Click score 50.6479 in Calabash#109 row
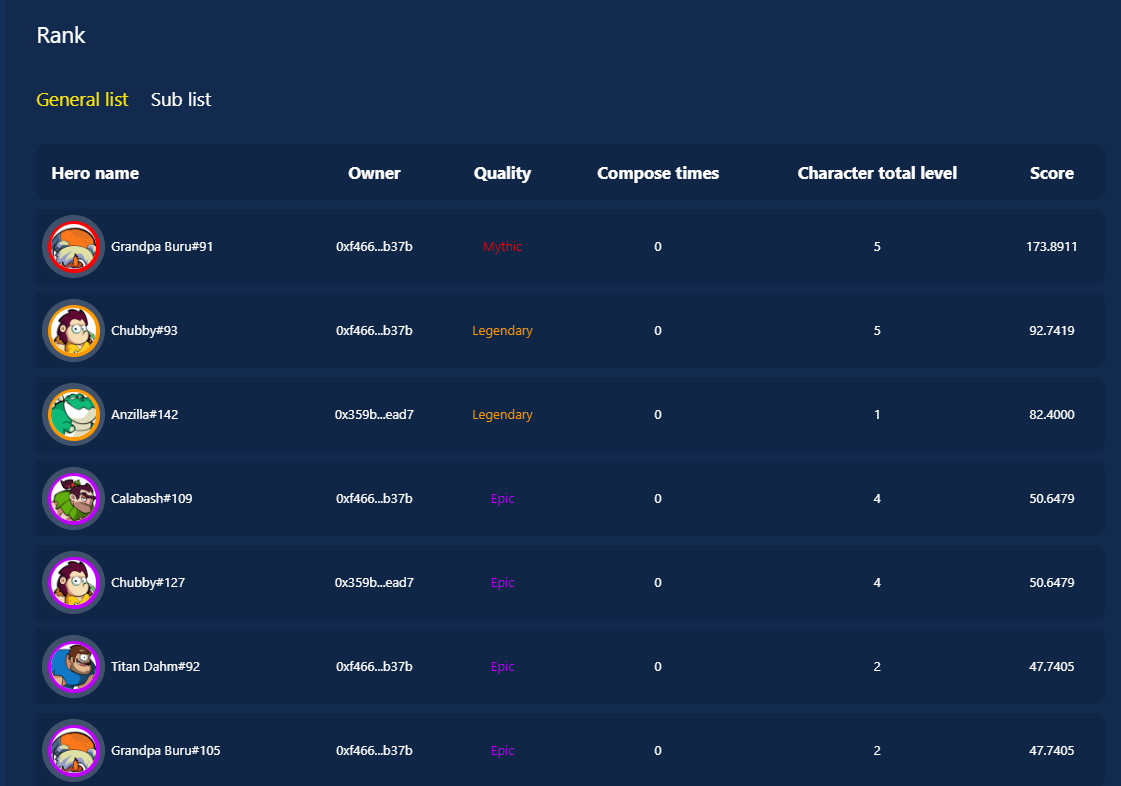This screenshot has height=786, width=1121. (1052, 498)
